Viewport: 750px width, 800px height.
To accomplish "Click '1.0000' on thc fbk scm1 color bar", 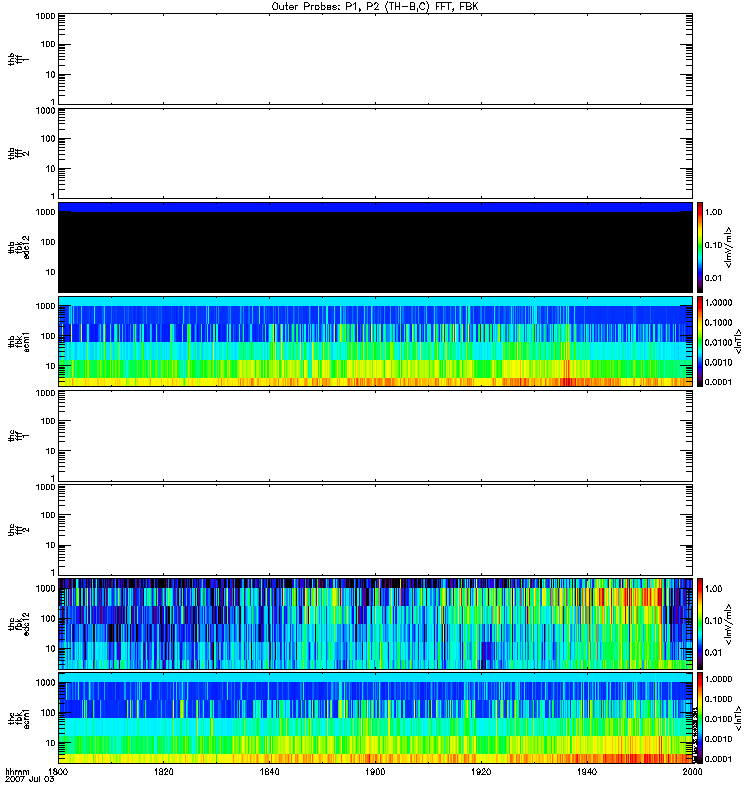I will pos(718,679).
